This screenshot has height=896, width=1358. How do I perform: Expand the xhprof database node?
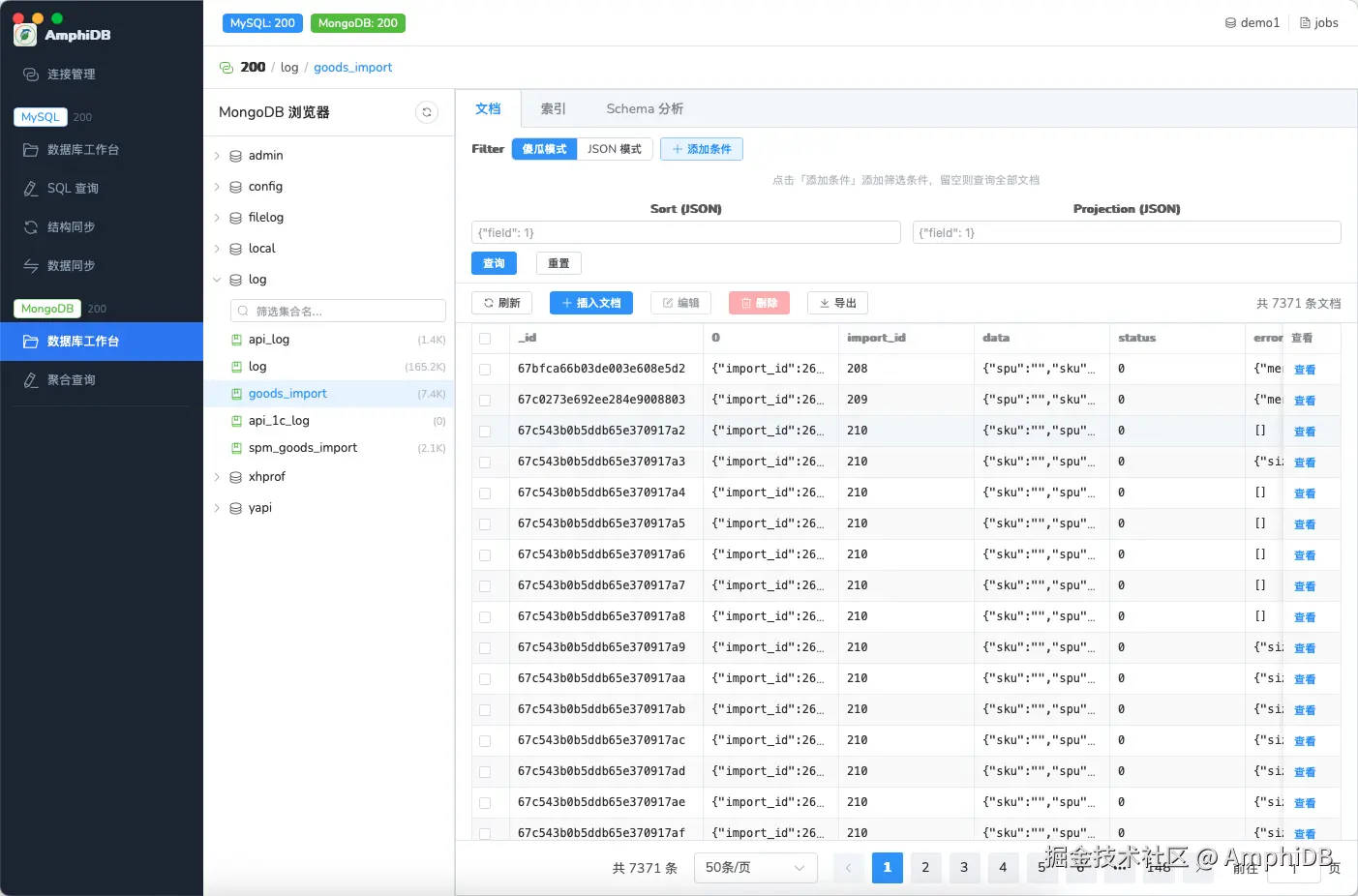pos(217,477)
